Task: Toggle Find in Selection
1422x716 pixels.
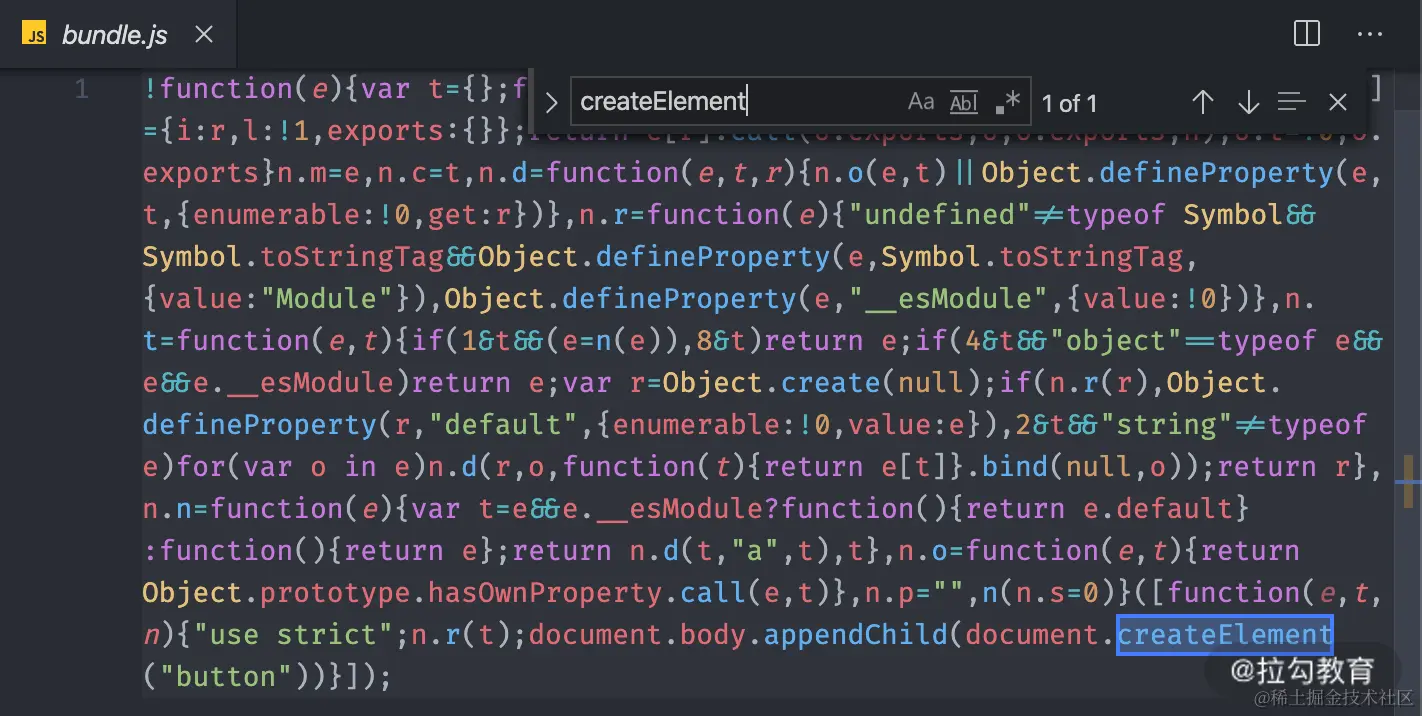Action: pos(1292,102)
